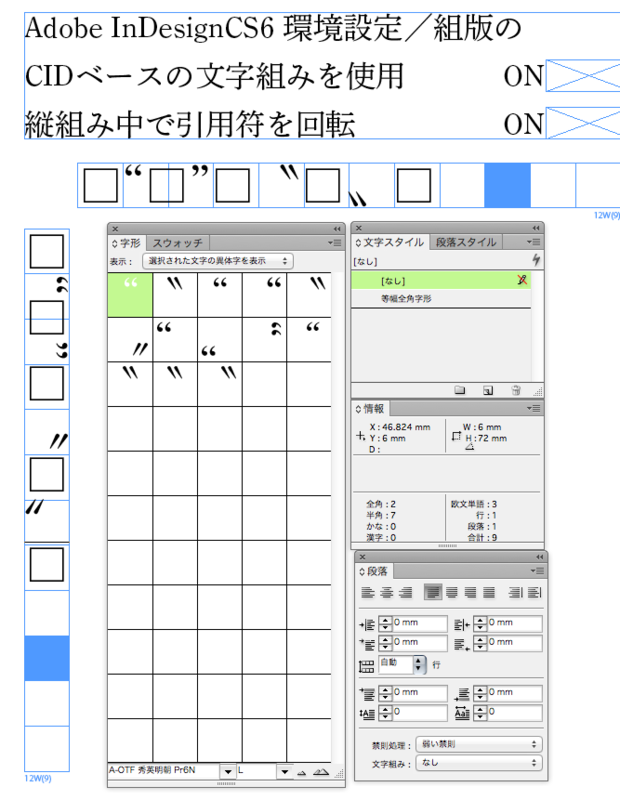The width and height of the screenshot is (620, 800).
Task: Switch to 段落スタイル tab
Action: tap(466, 242)
